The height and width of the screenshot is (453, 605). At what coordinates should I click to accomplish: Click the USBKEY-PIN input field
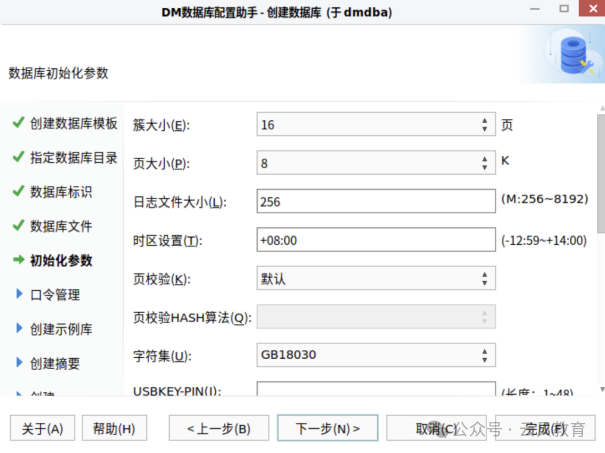[376, 388]
